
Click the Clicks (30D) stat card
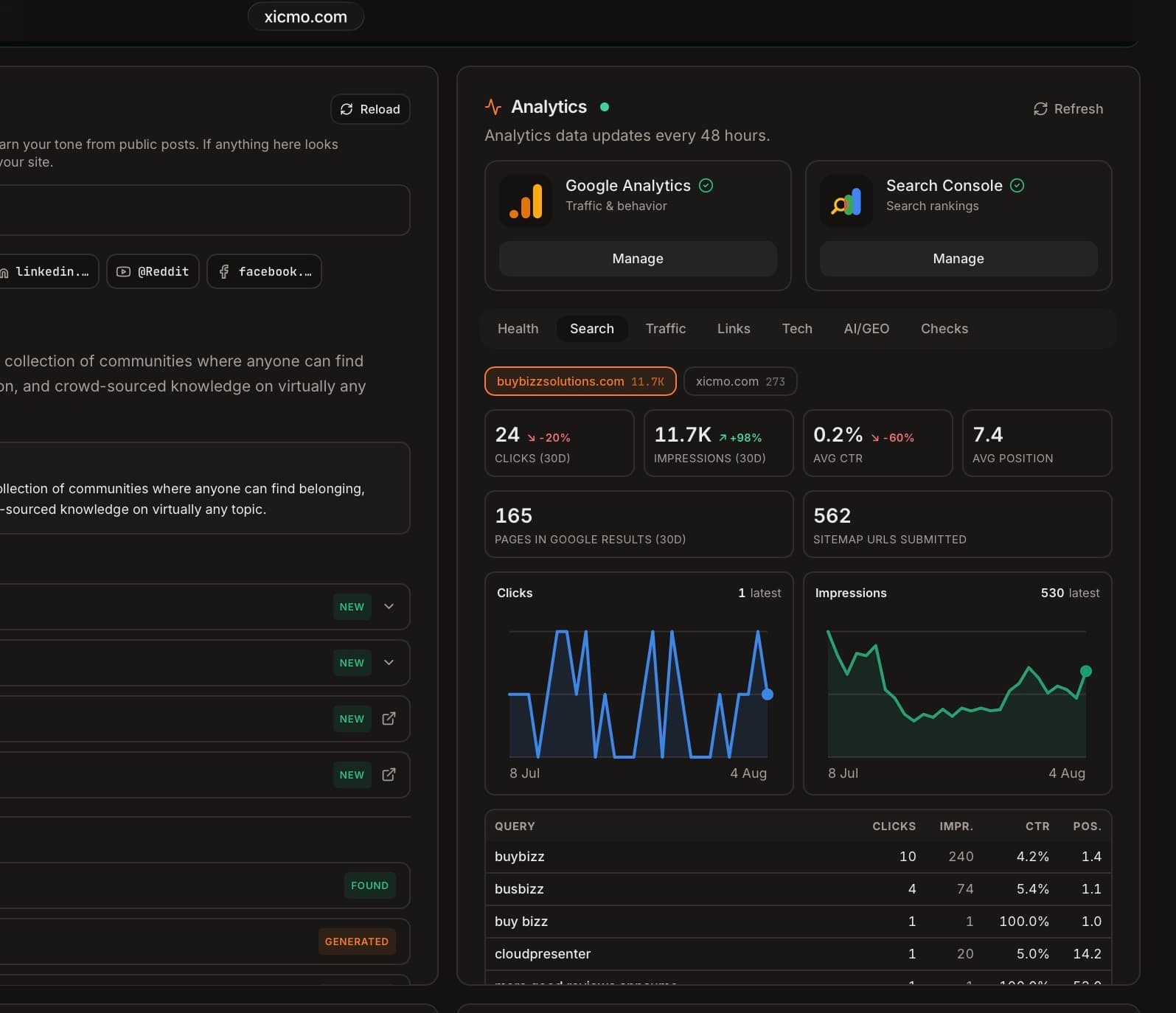pyautogui.click(x=560, y=443)
